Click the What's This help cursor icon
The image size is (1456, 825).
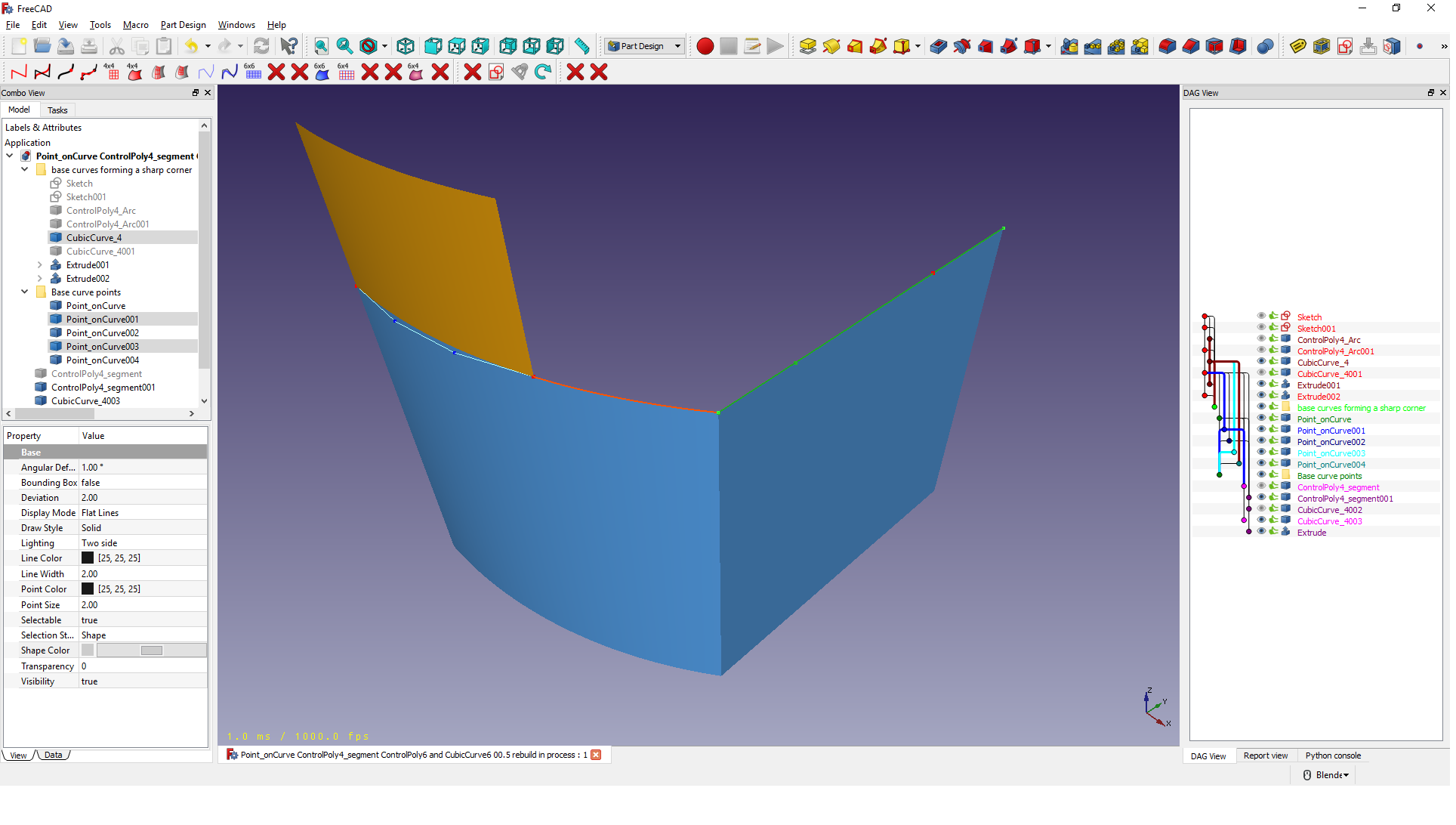click(288, 47)
